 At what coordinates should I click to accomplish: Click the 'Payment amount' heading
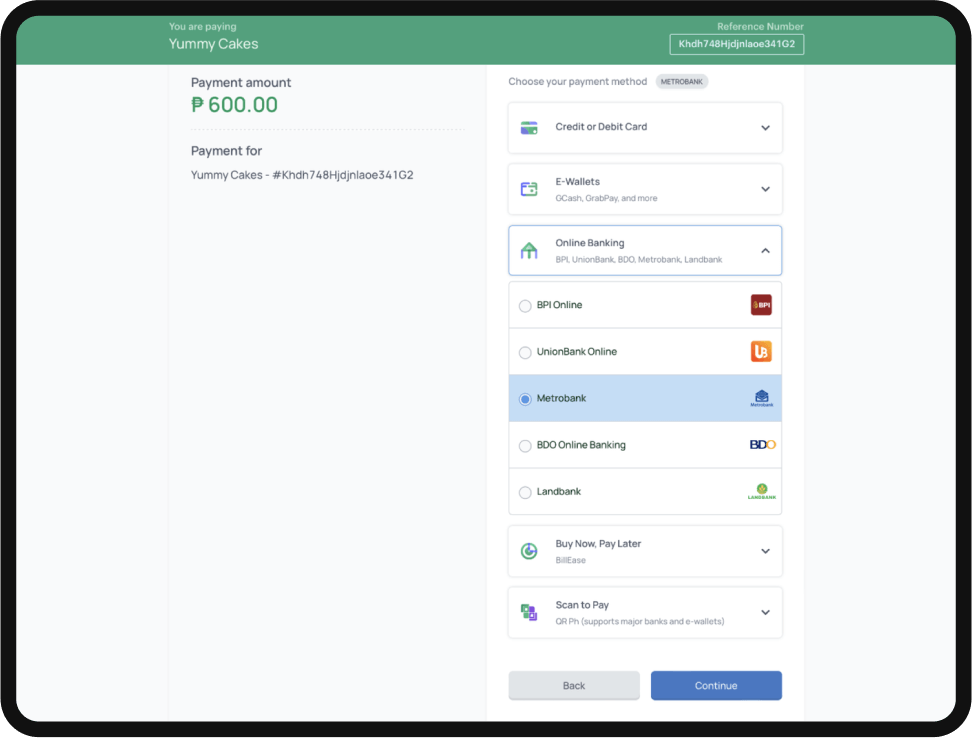(241, 82)
